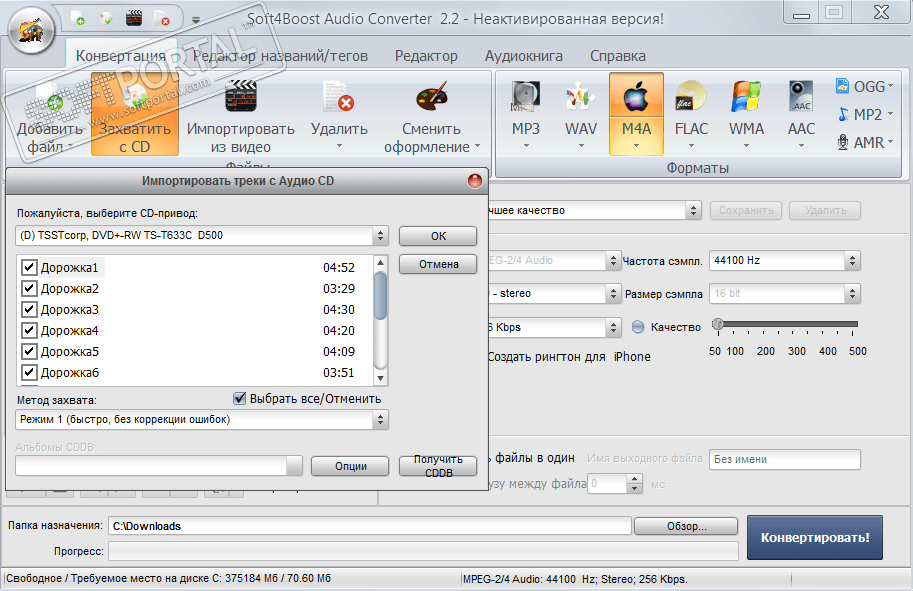
Task: Choose the M4A apple format icon
Action: click(x=636, y=96)
